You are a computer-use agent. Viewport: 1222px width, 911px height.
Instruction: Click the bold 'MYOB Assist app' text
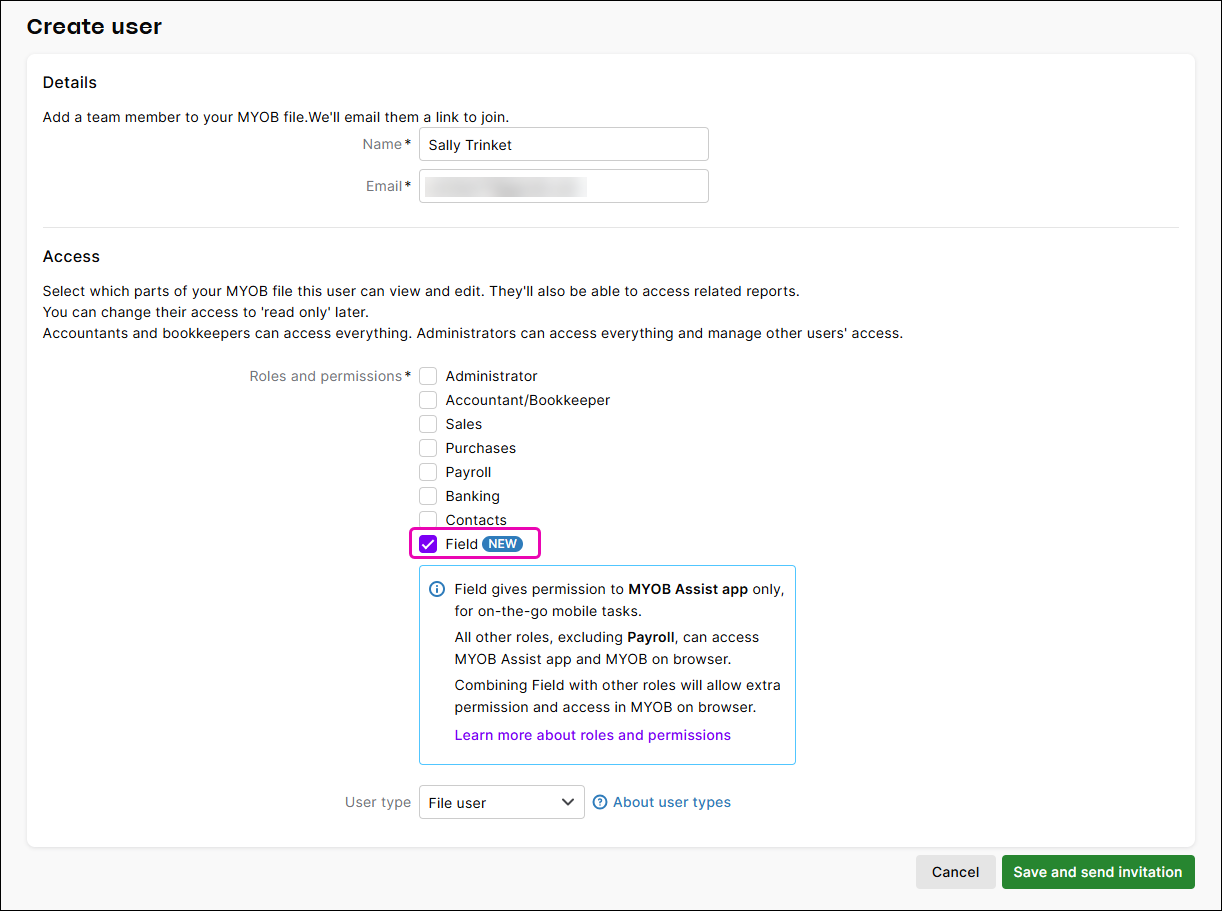[688, 589]
